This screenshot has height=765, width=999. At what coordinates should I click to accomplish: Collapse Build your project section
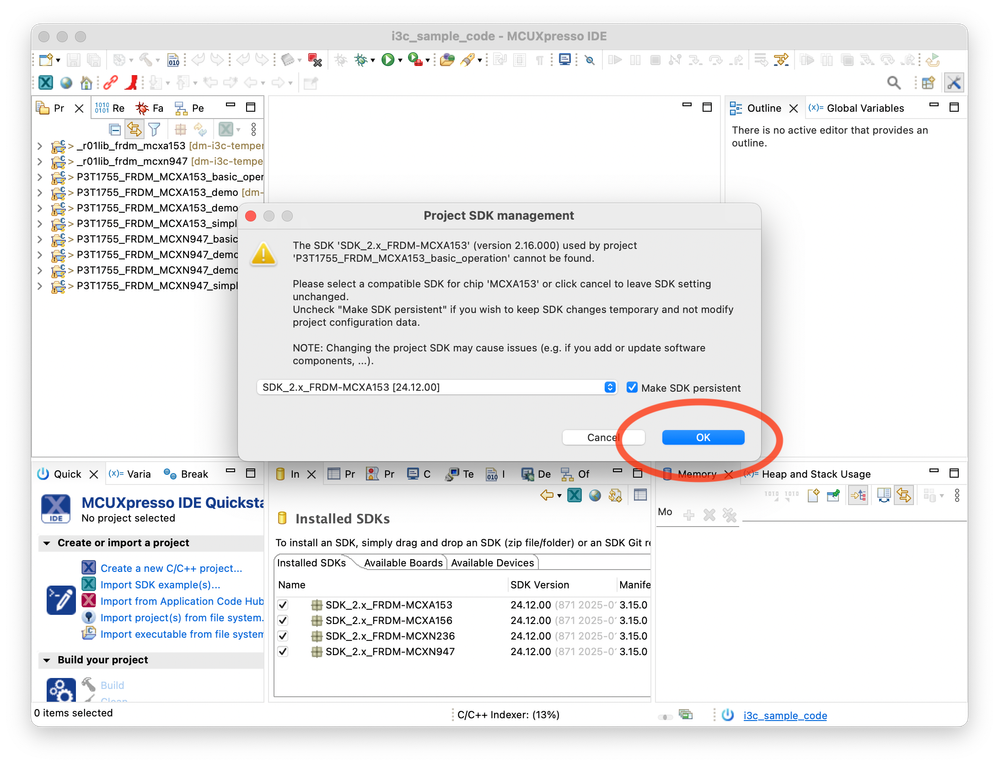pyautogui.click(x=47, y=661)
